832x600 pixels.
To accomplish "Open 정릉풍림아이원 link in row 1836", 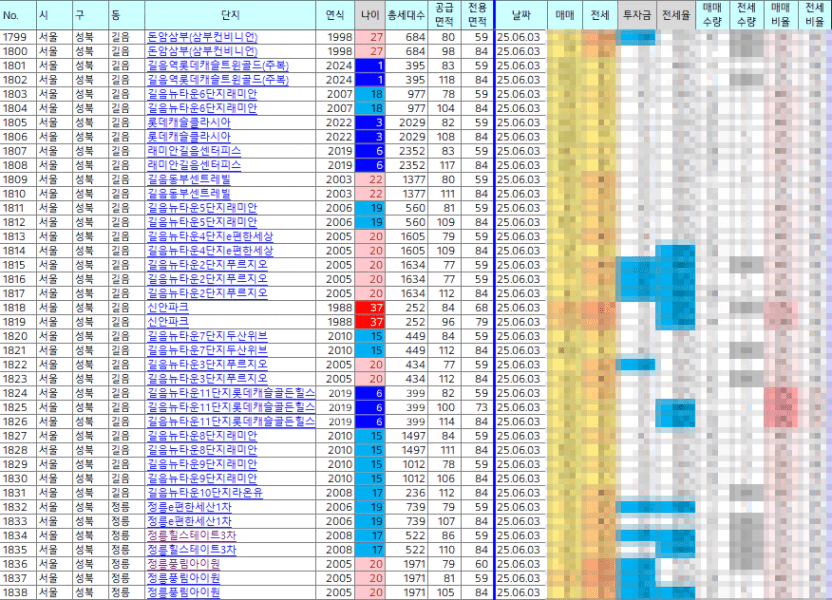I will click(x=183, y=564).
